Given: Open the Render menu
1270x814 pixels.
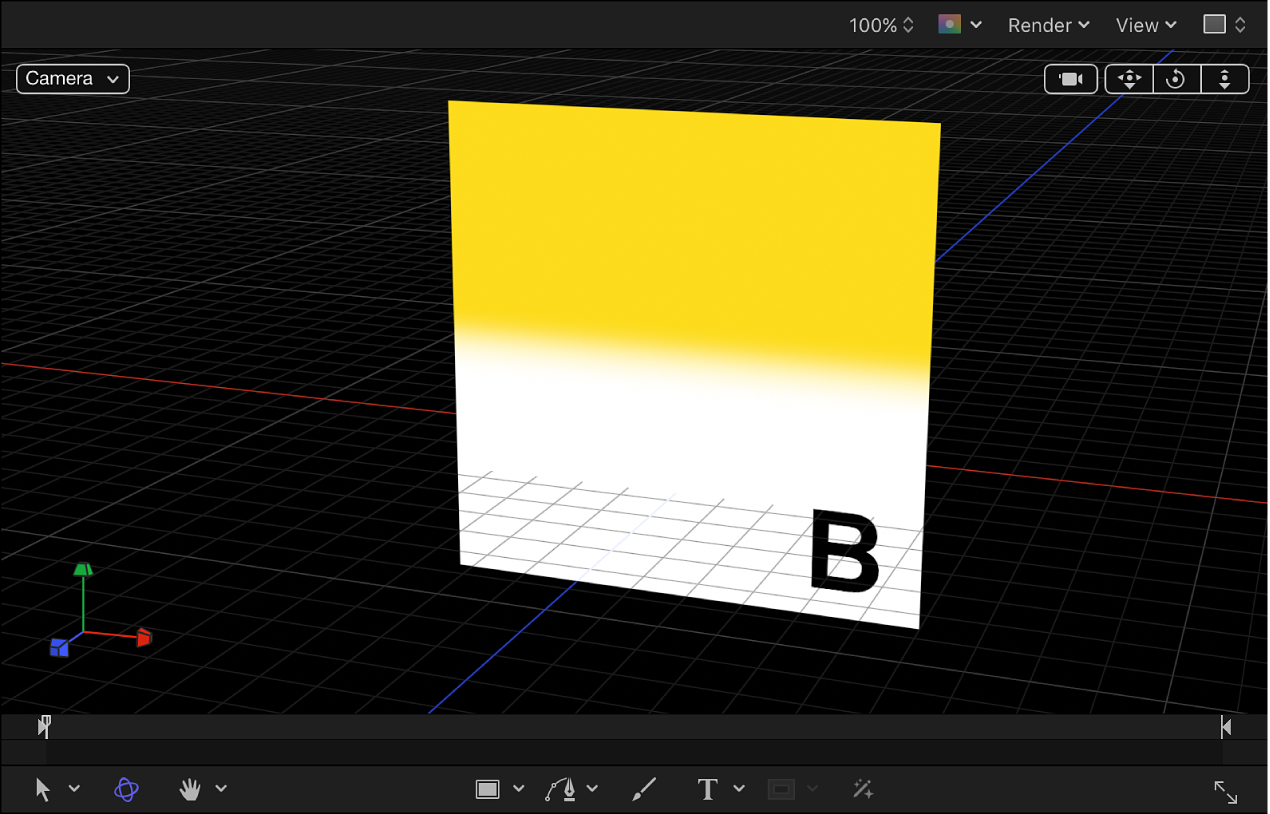Looking at the screenshot, I should click(x=1047, y=25).
